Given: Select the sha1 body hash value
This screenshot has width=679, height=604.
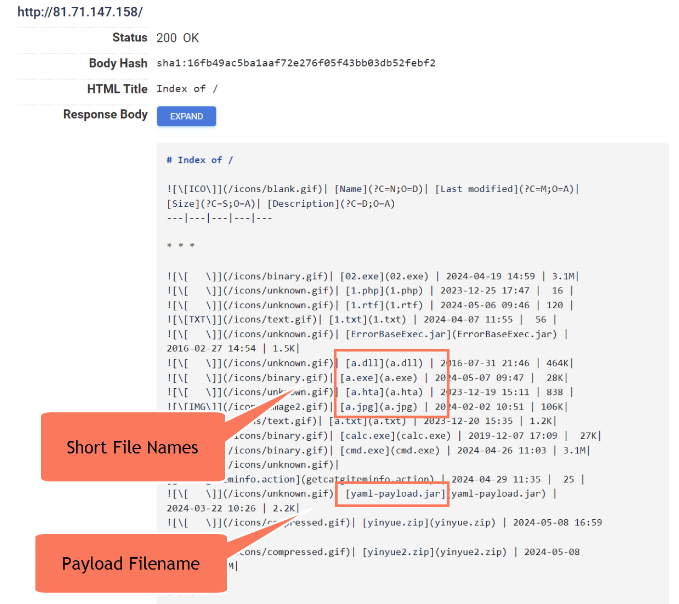Looking at the screenshot, I should (296, 63).
